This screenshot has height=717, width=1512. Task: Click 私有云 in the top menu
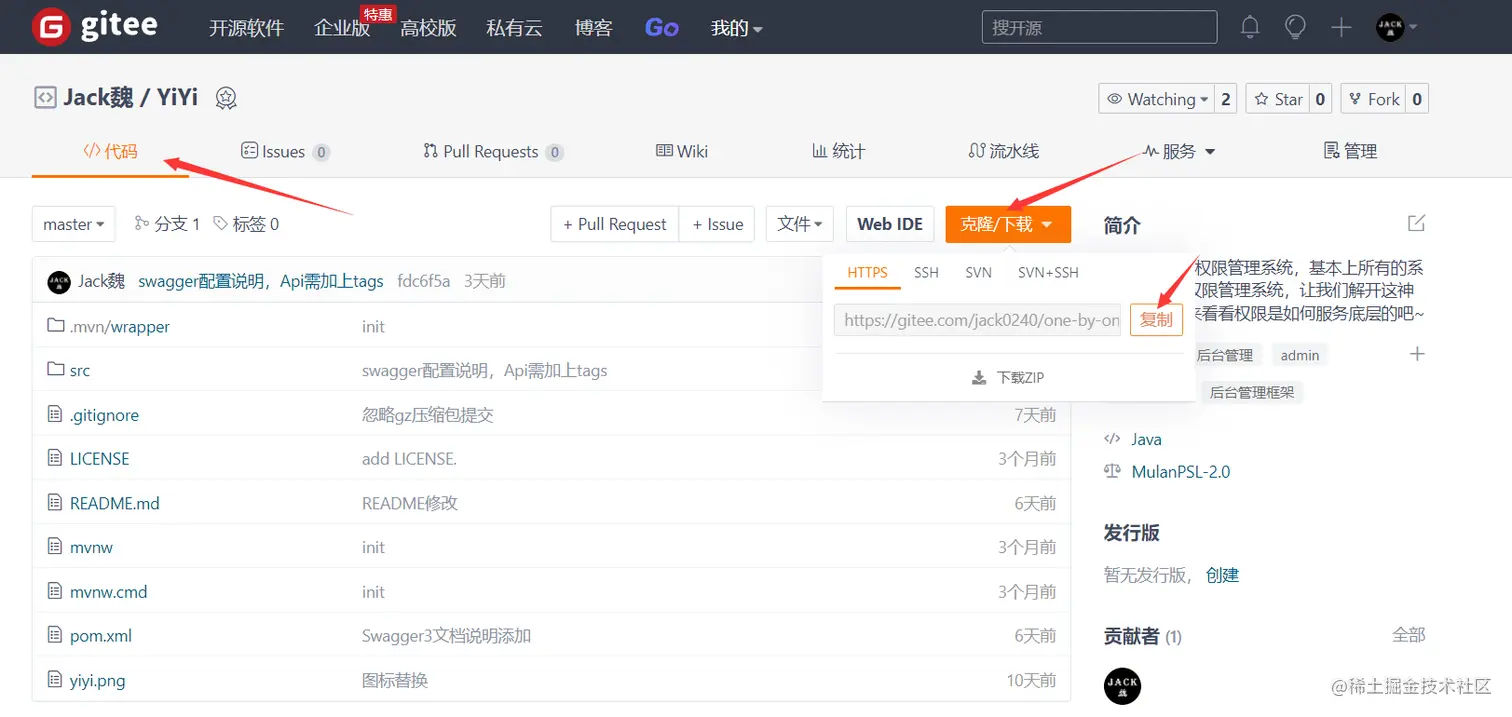[514, 28]
